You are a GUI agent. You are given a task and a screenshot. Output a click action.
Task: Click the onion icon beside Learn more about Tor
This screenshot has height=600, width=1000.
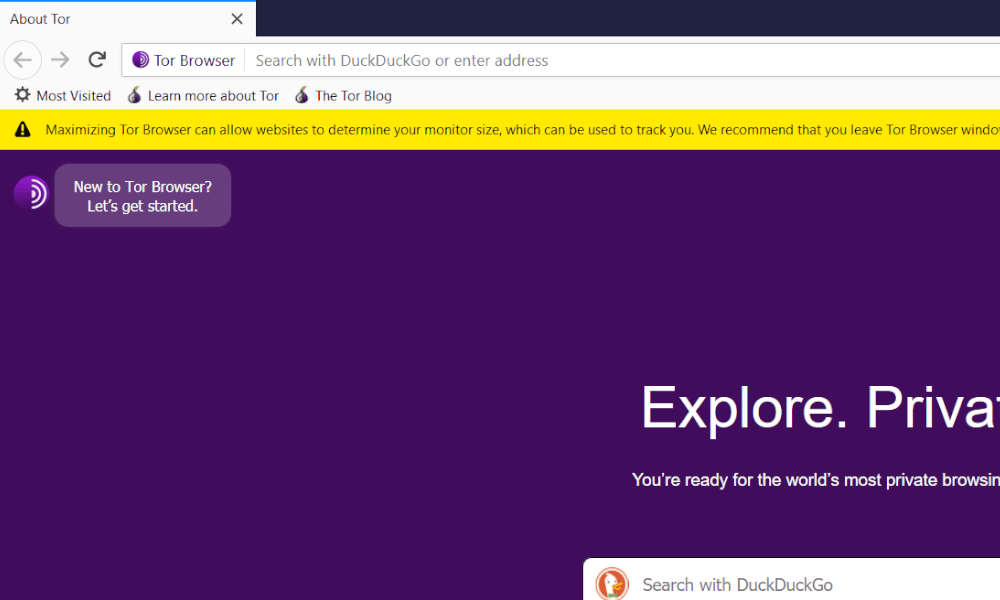134,95
